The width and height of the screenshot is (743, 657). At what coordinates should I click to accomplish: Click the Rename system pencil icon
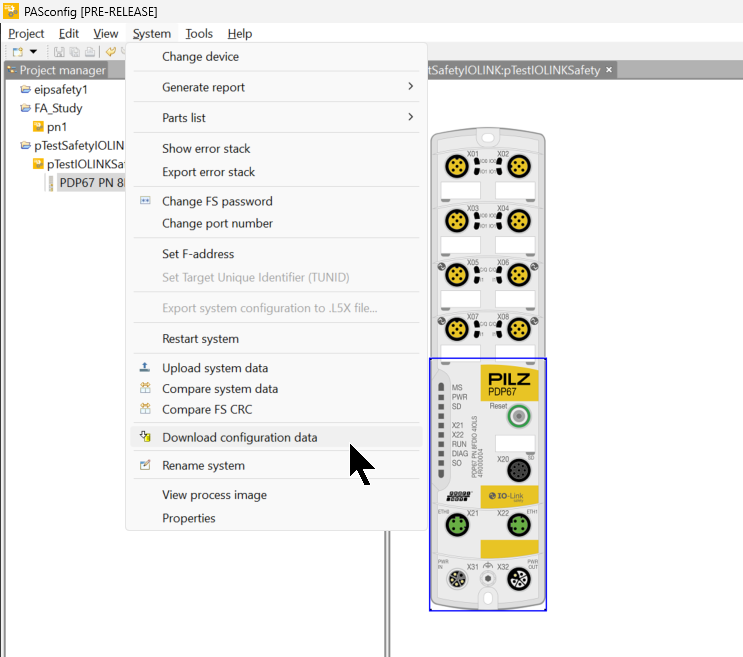145,465
